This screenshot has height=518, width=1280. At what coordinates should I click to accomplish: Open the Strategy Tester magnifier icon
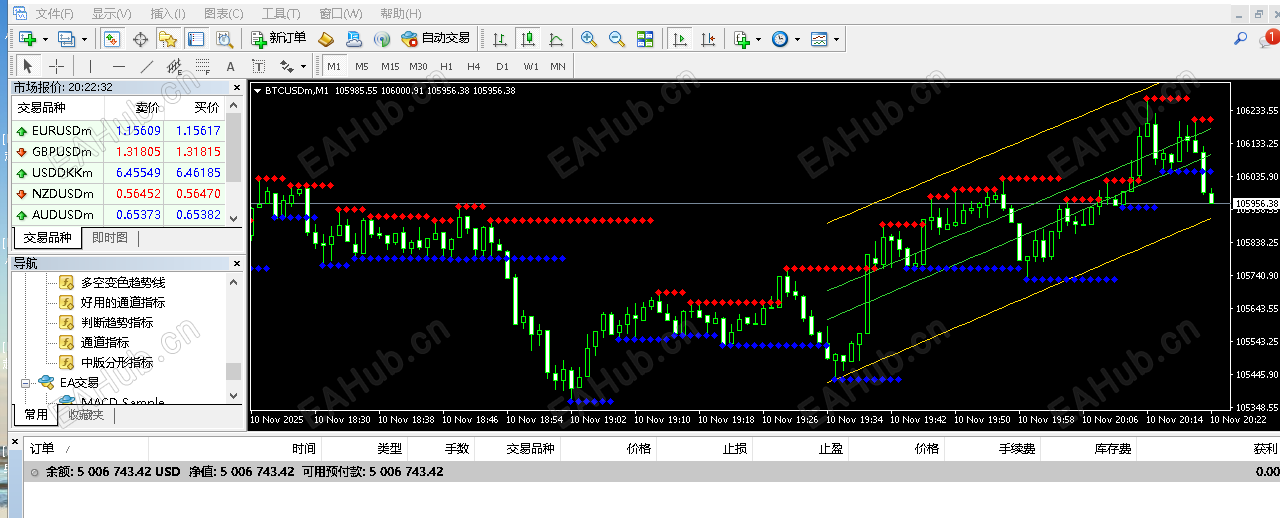coord(225,39)
